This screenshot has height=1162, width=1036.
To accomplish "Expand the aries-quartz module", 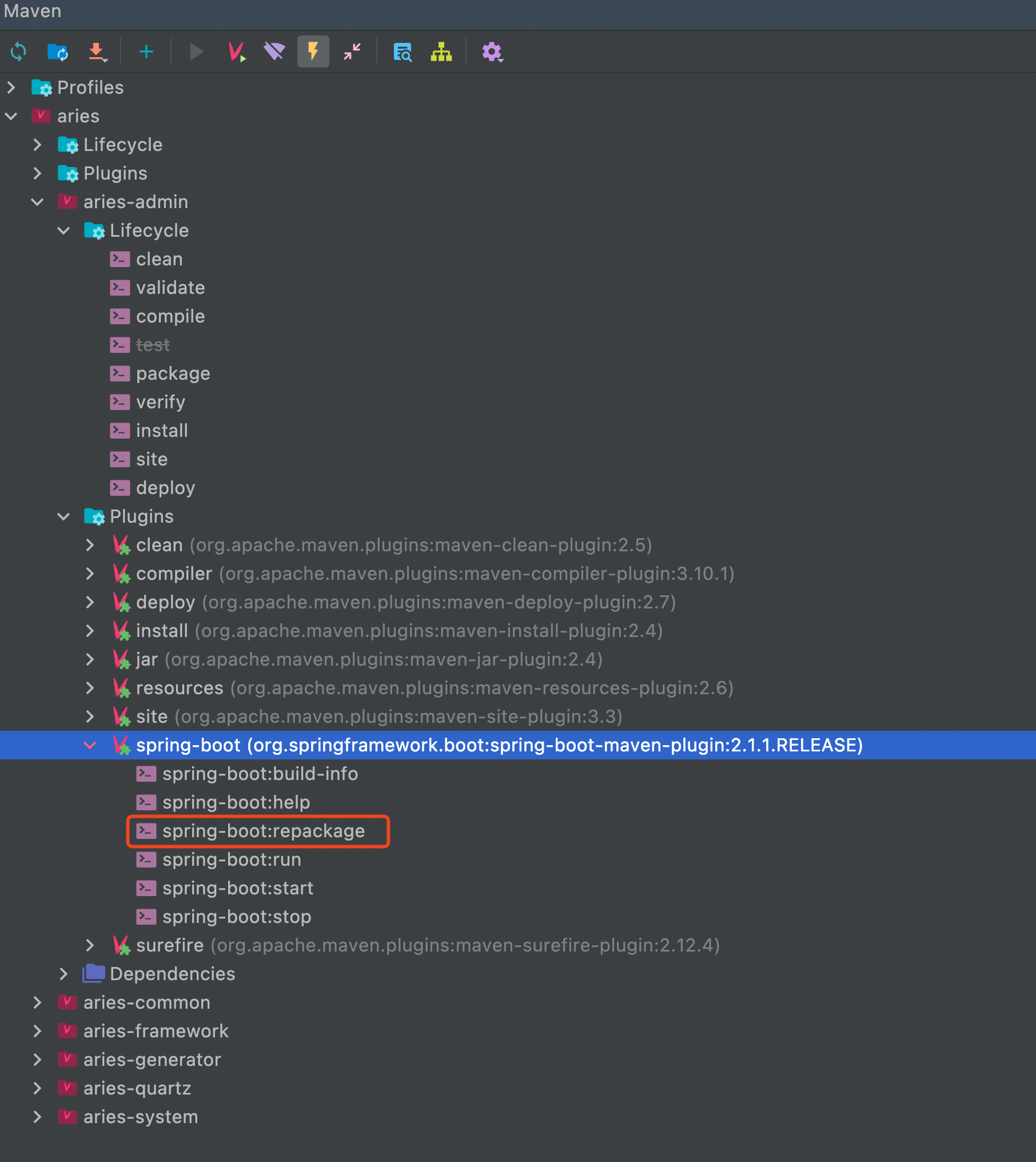I will pyautogui.click(x=37, y=1088).
